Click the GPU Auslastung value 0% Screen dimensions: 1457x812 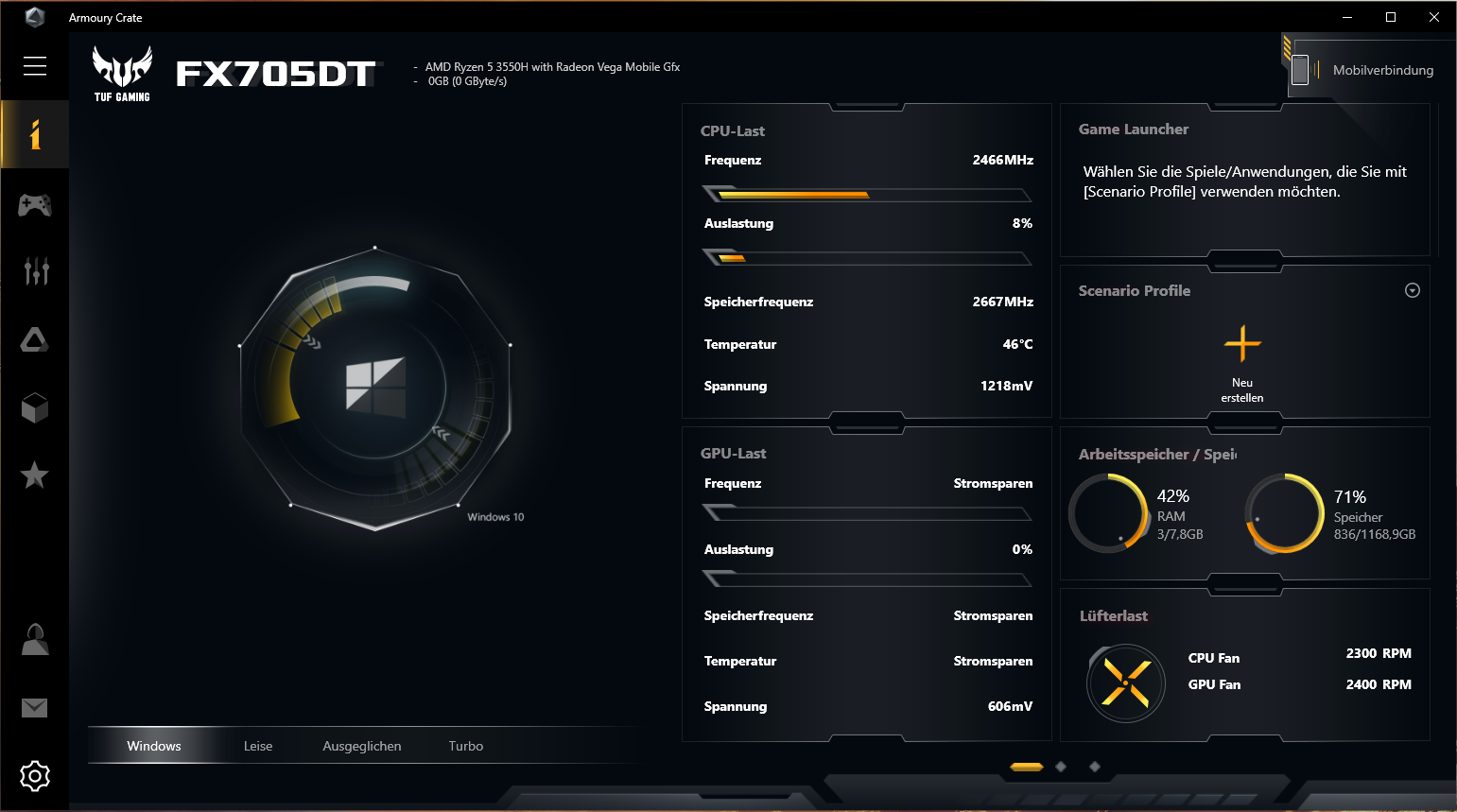(x=1022, y=550)
